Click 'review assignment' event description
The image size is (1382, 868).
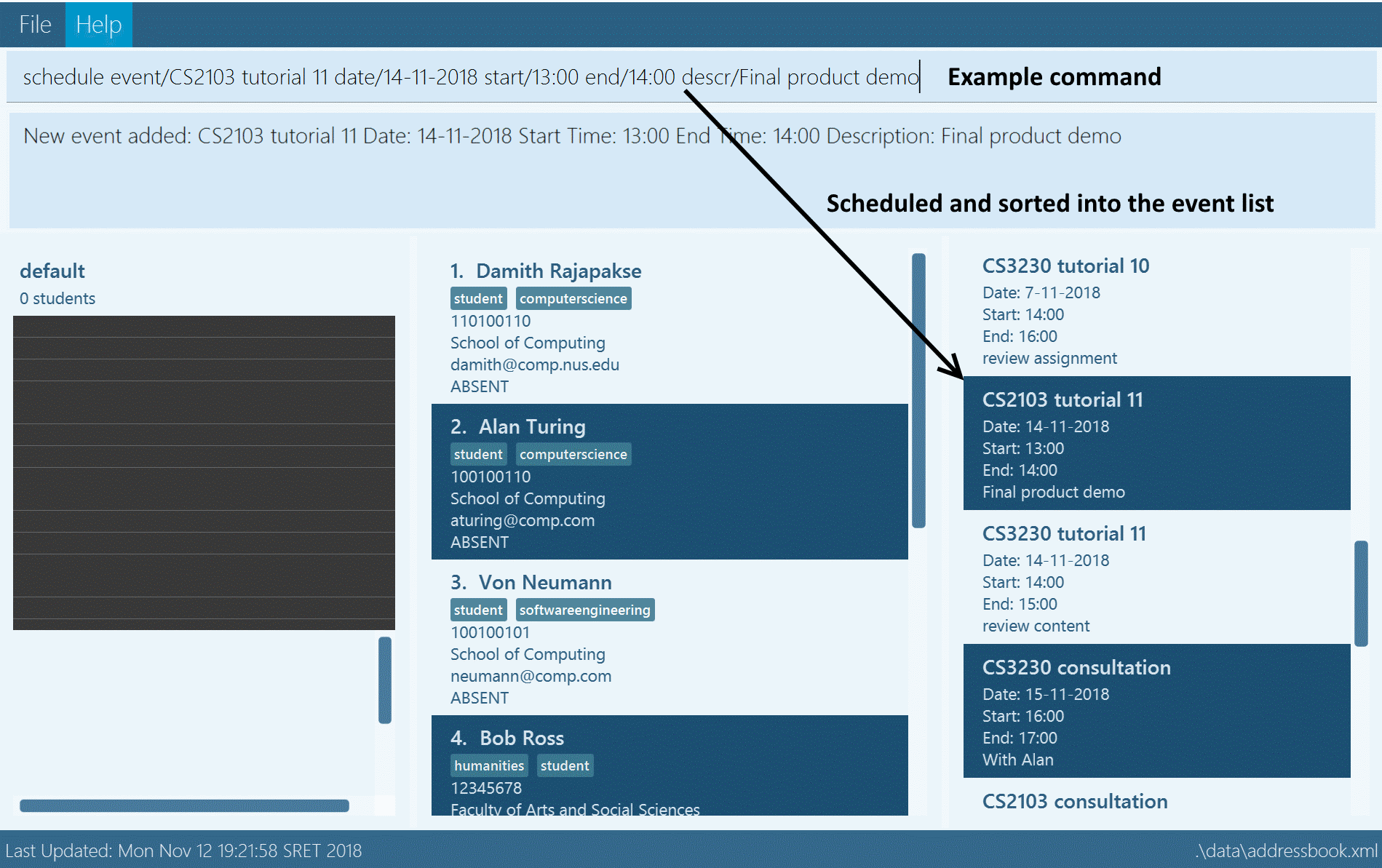tap(1049, 358)
